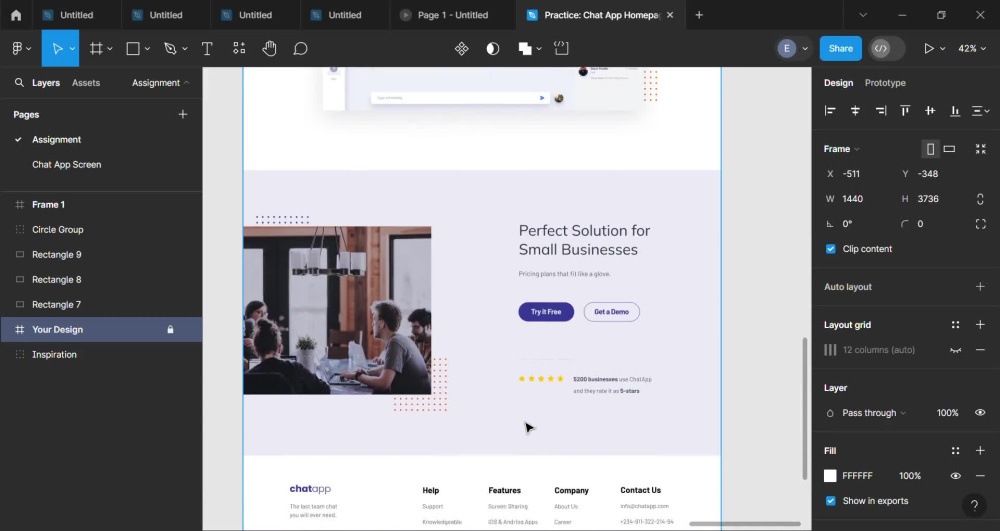
Task: Align selection to the top
Action: (x=905, y=111)
